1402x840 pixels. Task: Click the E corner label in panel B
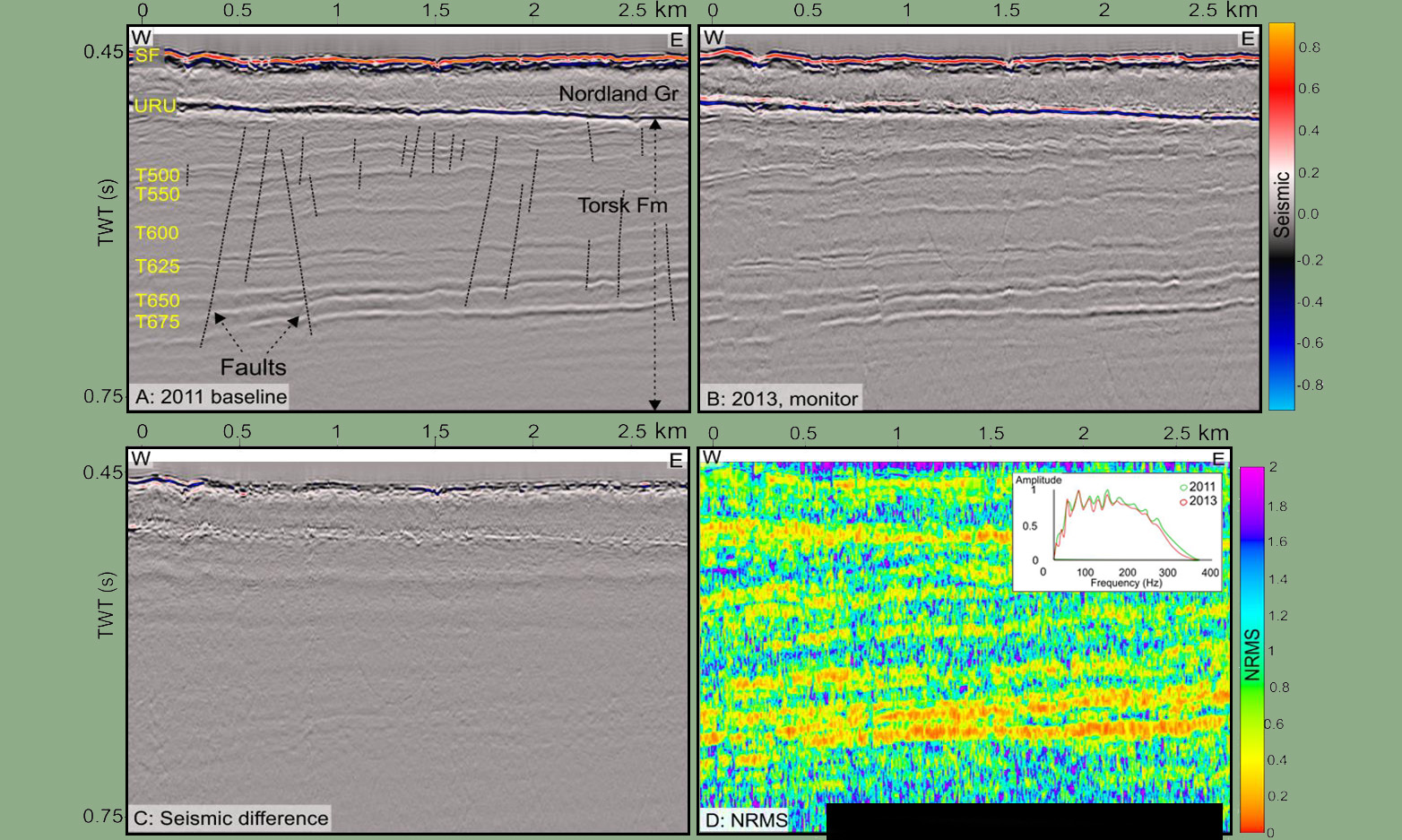point(1247,39)
